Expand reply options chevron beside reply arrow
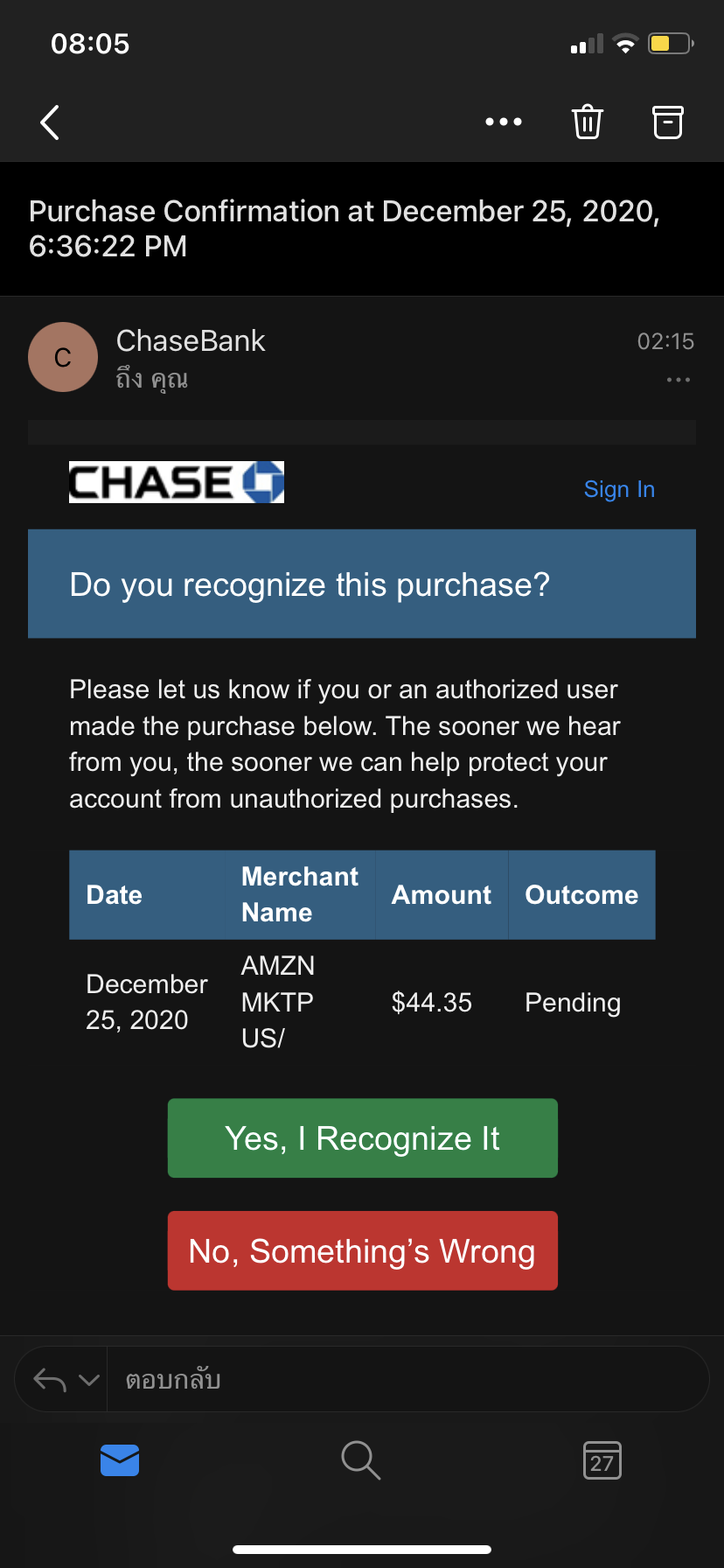Viewport: 724px width, 1568px height. [x=89, y=1380]
